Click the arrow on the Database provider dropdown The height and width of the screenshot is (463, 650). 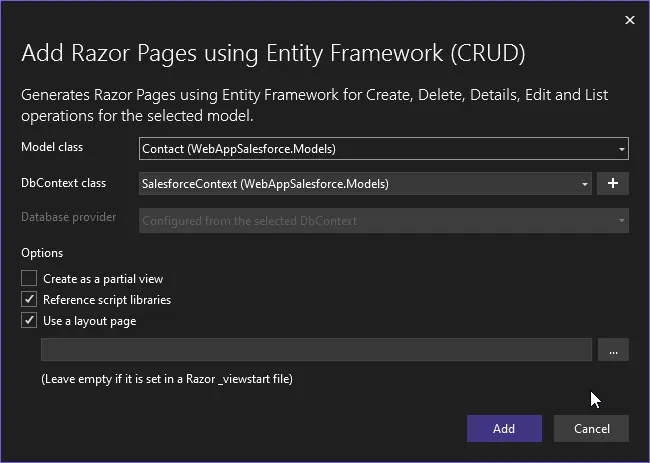point(621,220)
